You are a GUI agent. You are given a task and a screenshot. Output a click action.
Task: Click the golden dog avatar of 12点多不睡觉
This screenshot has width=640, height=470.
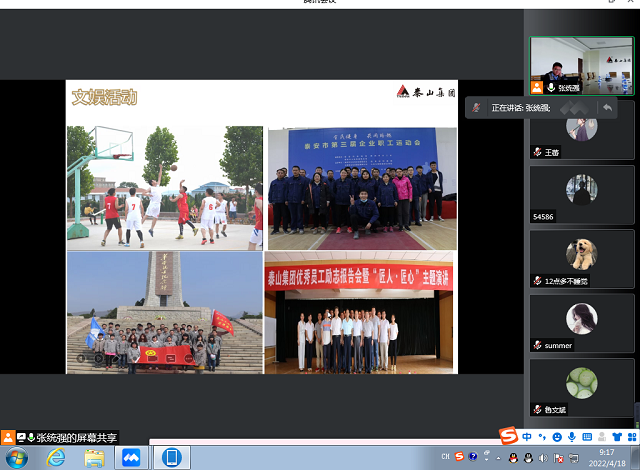[581, 254]
